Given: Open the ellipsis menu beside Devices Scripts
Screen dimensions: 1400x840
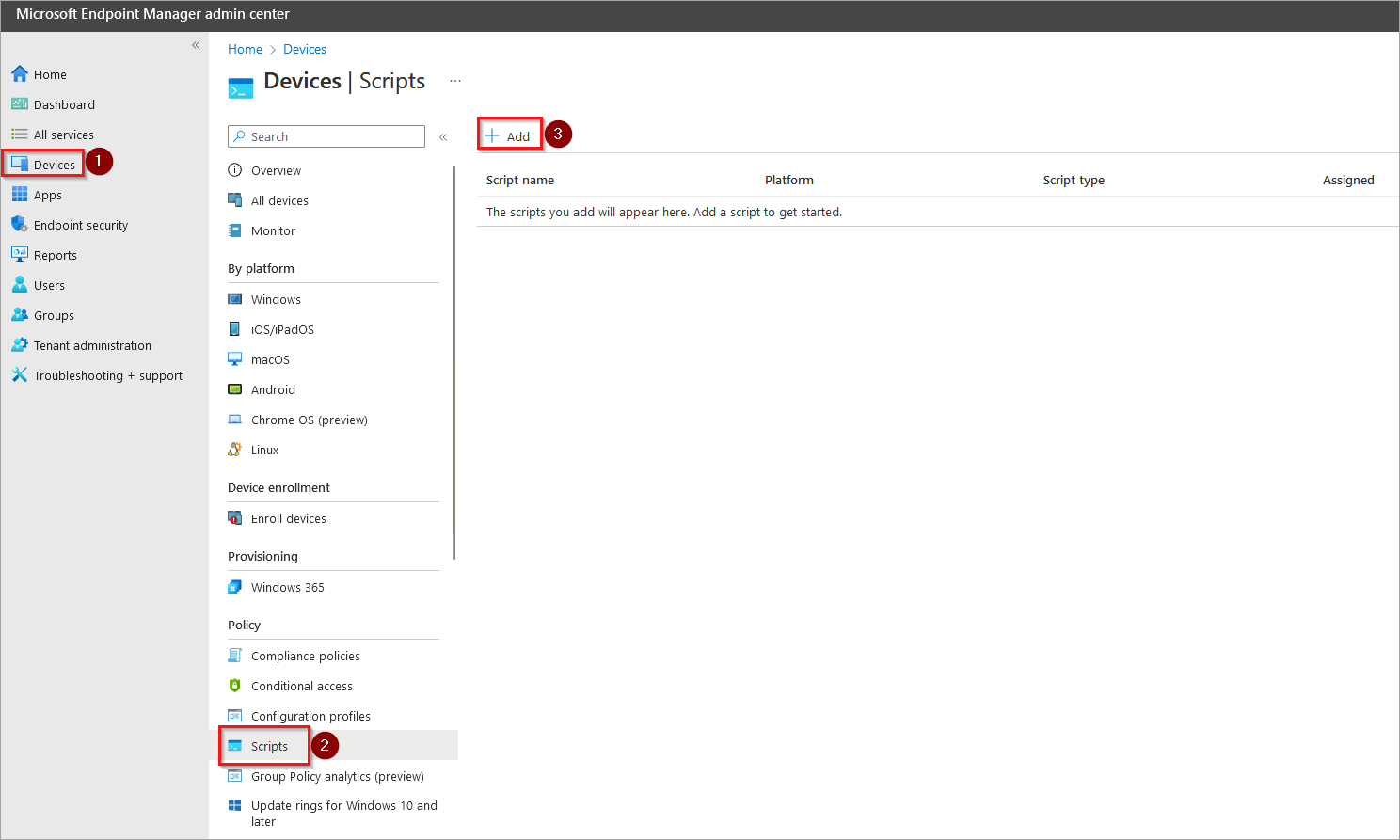Looking at the screenshot, I should (x=455, y=81).
